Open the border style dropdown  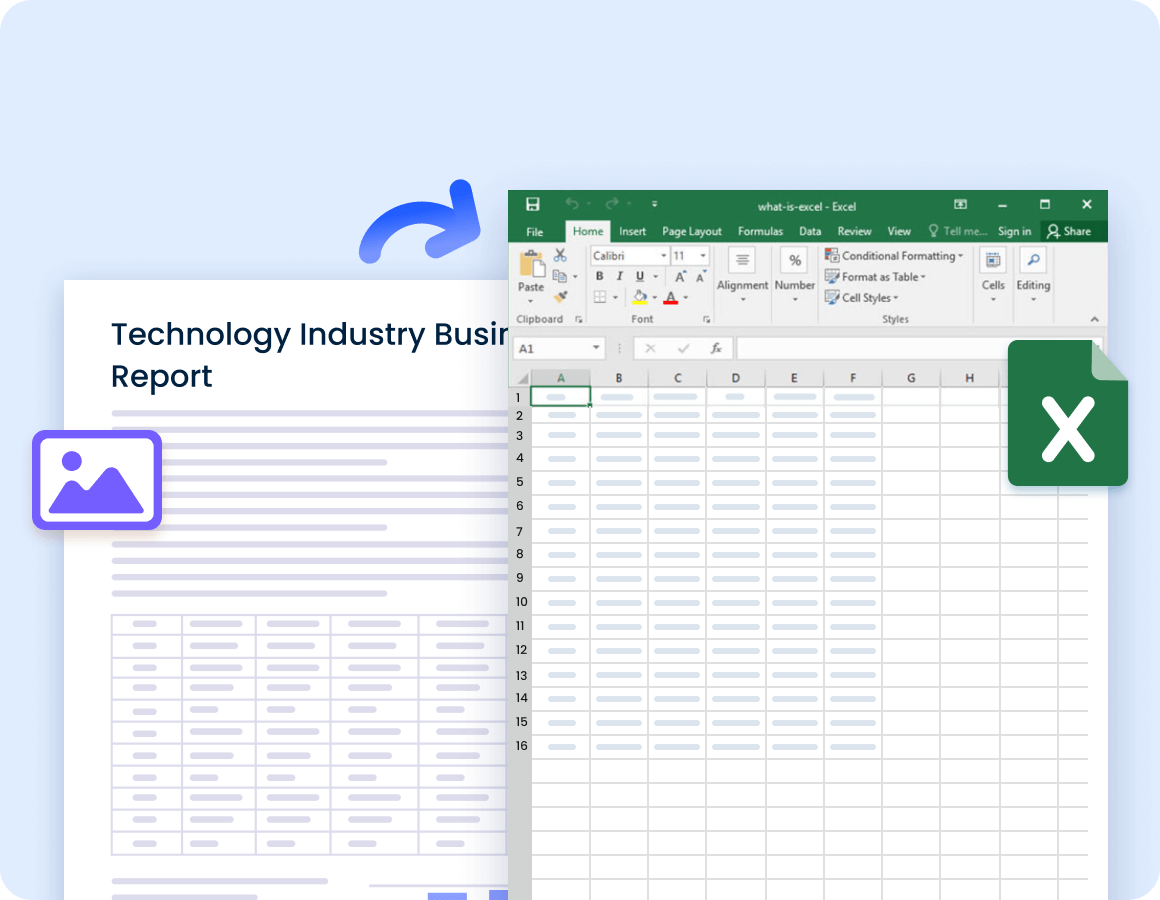[x=615, y=298]
